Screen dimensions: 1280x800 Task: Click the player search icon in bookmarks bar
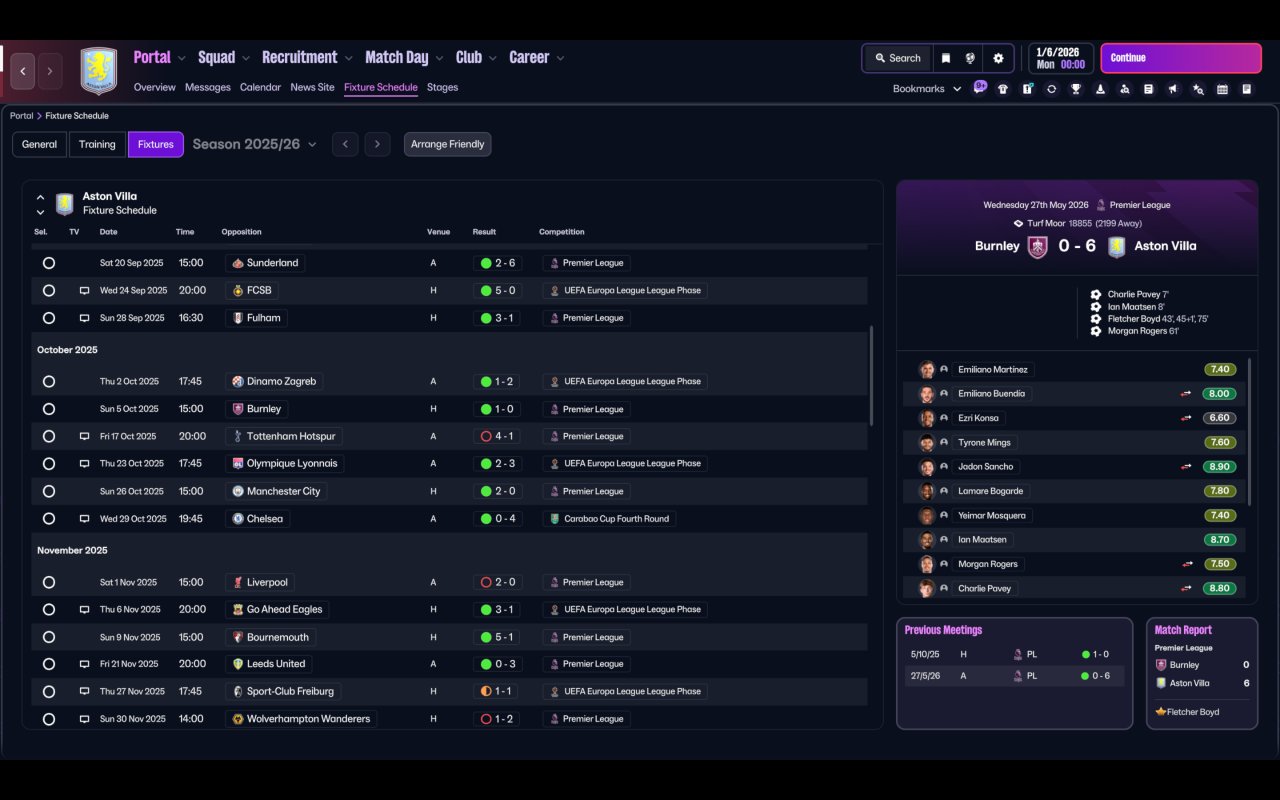[x=1124, y=89]
